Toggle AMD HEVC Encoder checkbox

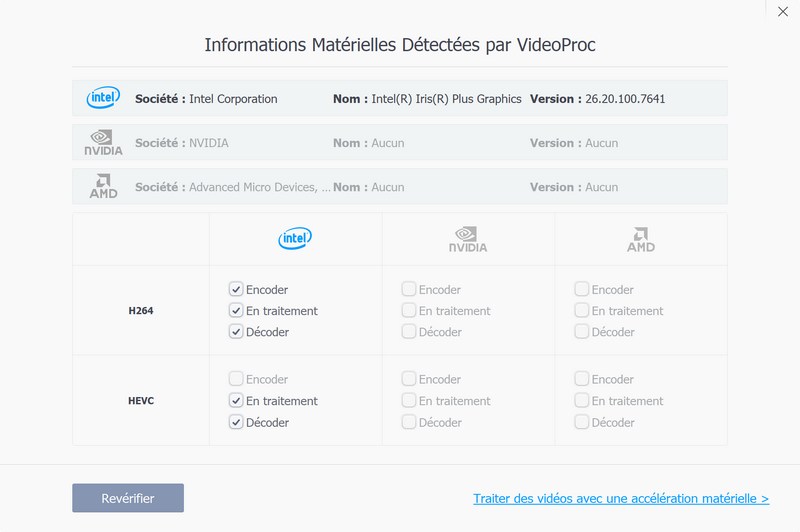coord(582,378)
